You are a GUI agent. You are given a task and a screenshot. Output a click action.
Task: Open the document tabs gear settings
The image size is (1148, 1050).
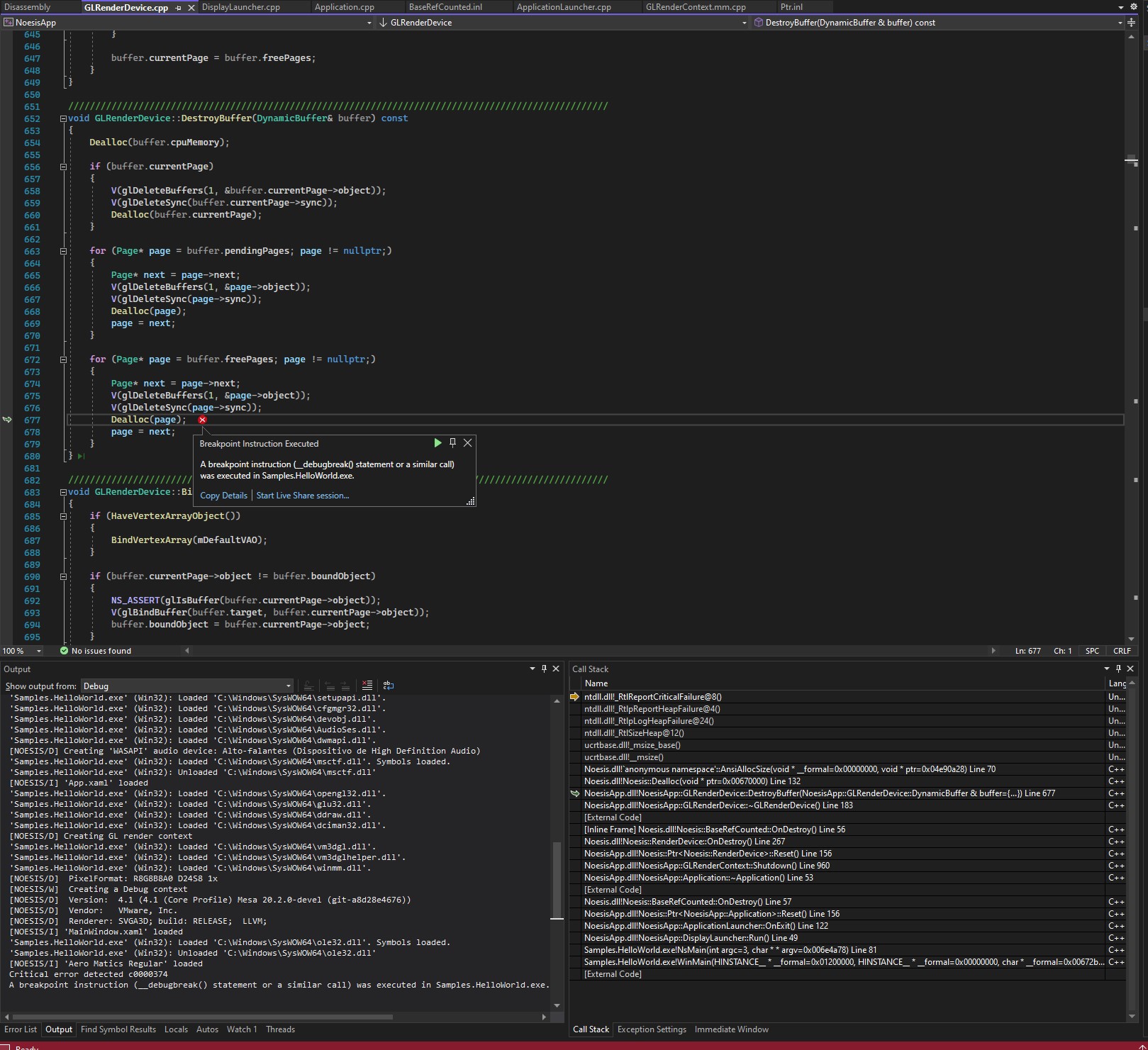click(1134, 7)
